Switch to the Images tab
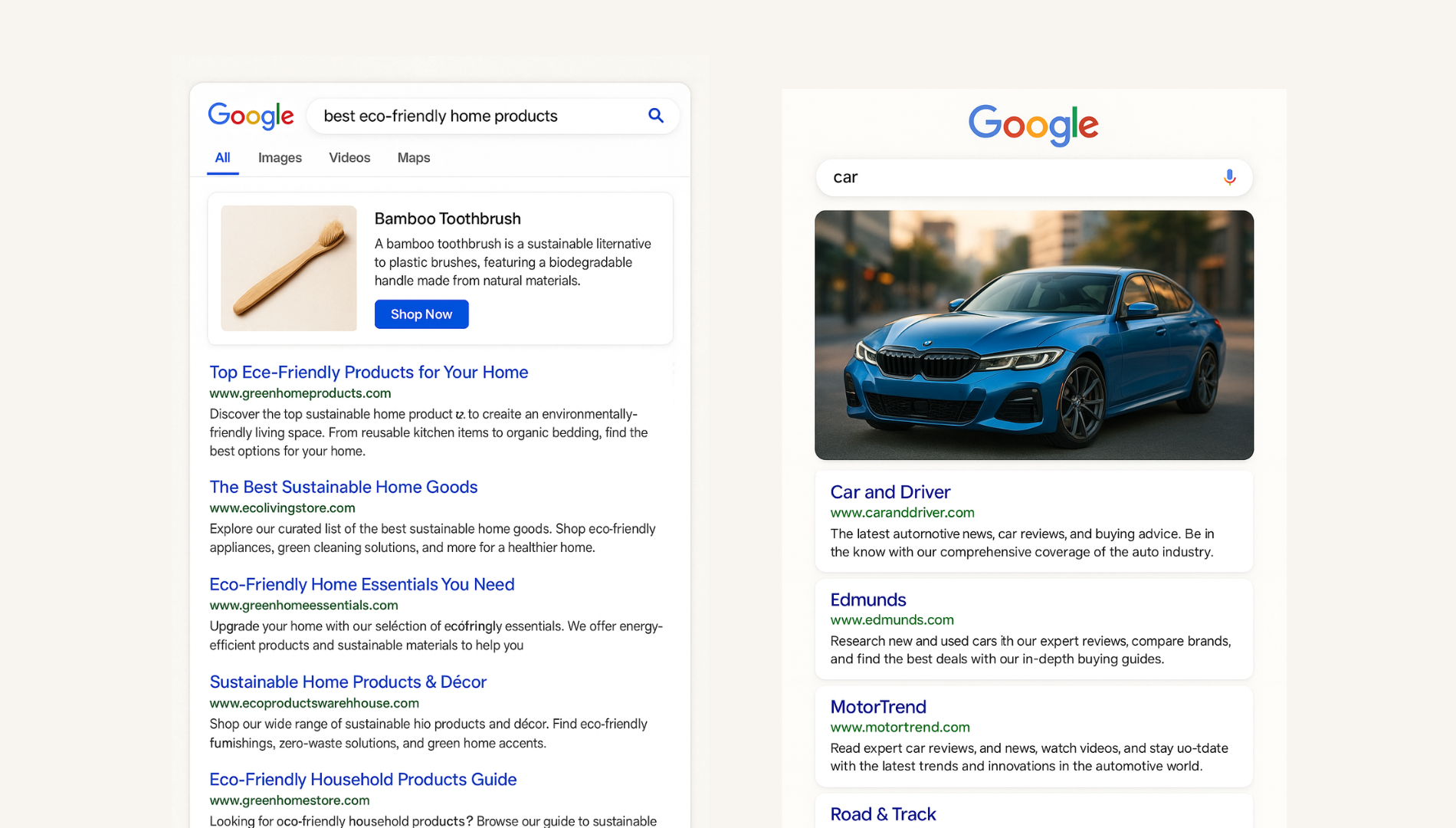Image resolution: width=1456 pixels, height=828 pixels. [x=280, y=158]
